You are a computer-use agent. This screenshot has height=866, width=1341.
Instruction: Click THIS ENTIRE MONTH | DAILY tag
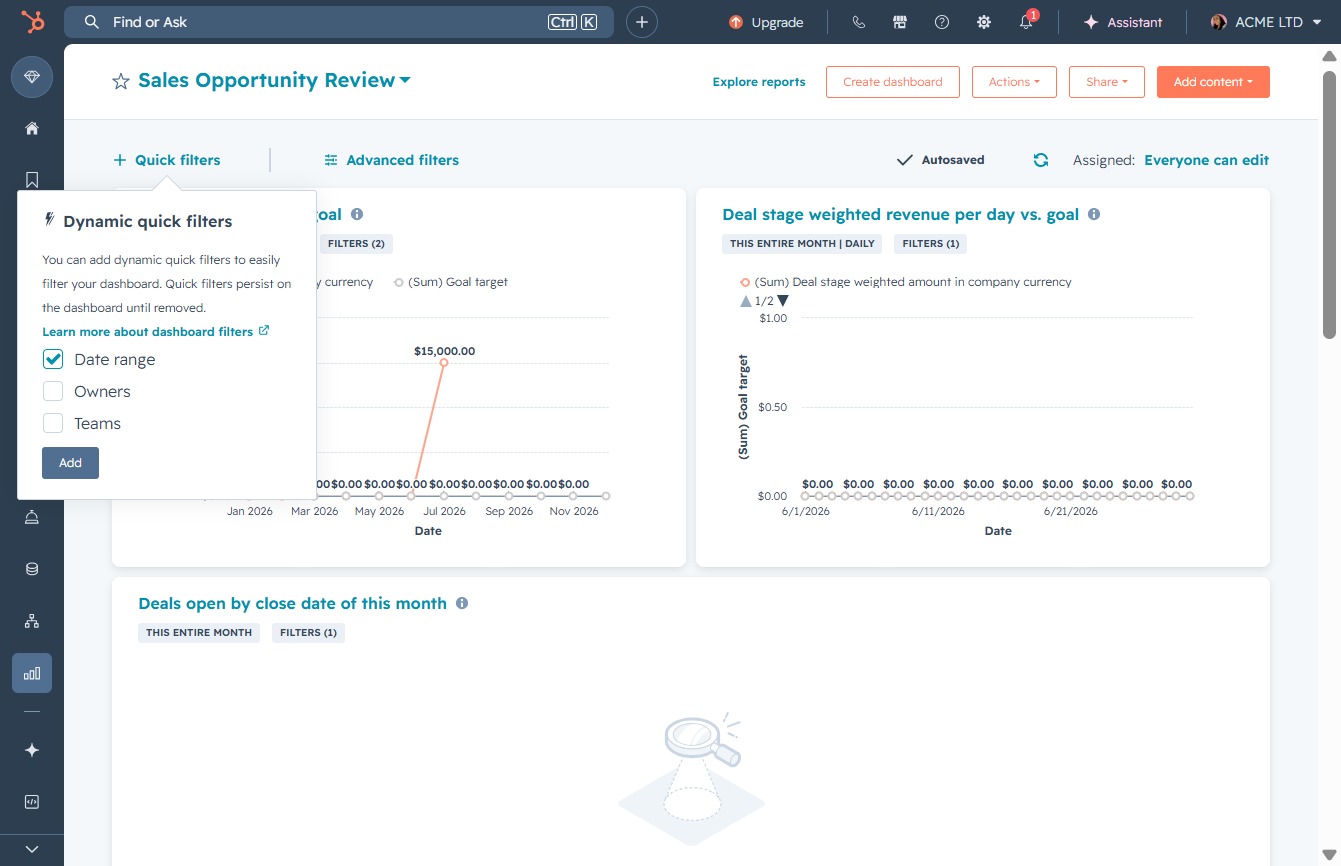[802, 243]
